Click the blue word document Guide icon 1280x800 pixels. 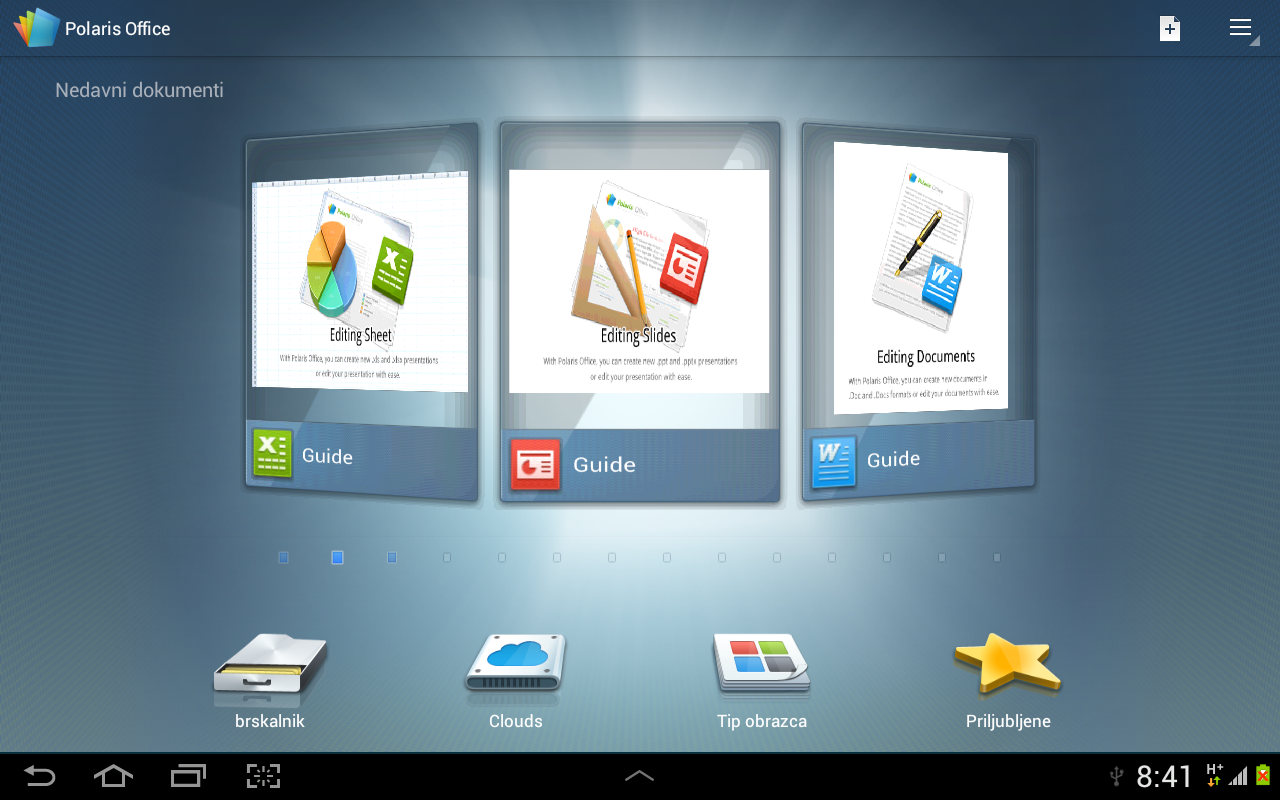[833, 462]
